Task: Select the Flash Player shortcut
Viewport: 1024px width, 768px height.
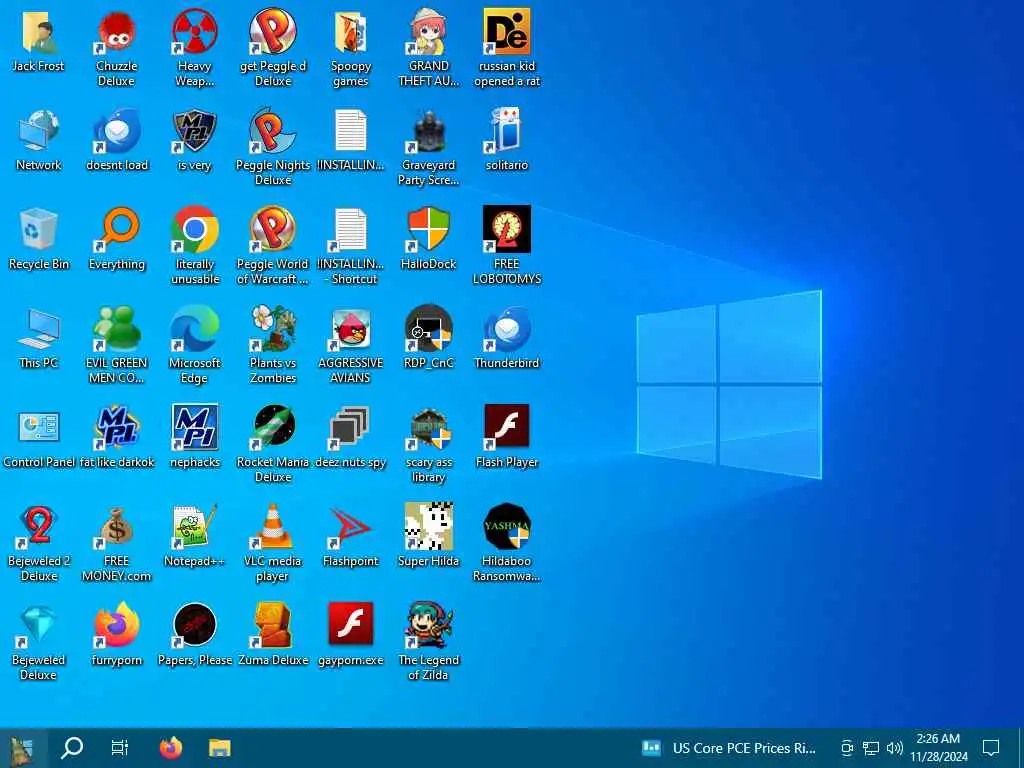Action: click(507, 428)
